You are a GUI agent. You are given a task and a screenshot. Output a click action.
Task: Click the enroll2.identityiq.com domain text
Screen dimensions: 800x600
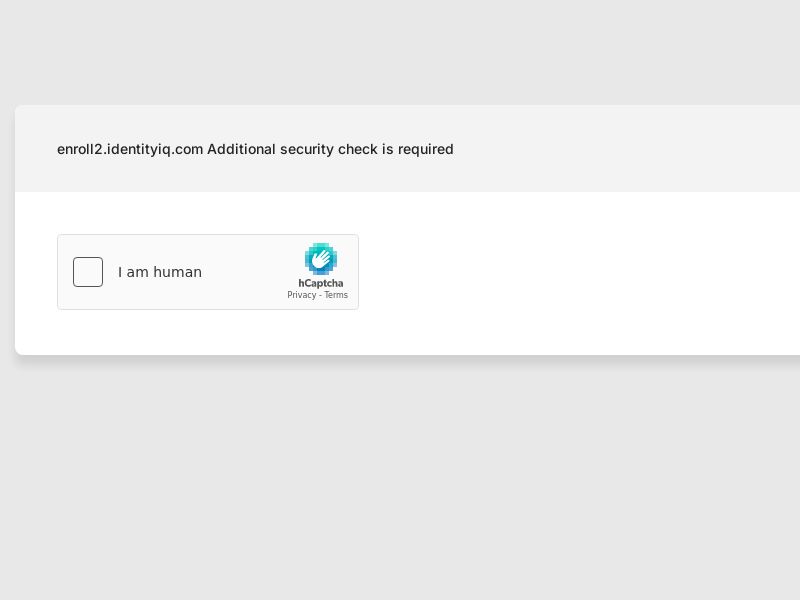tap(130, 149)
